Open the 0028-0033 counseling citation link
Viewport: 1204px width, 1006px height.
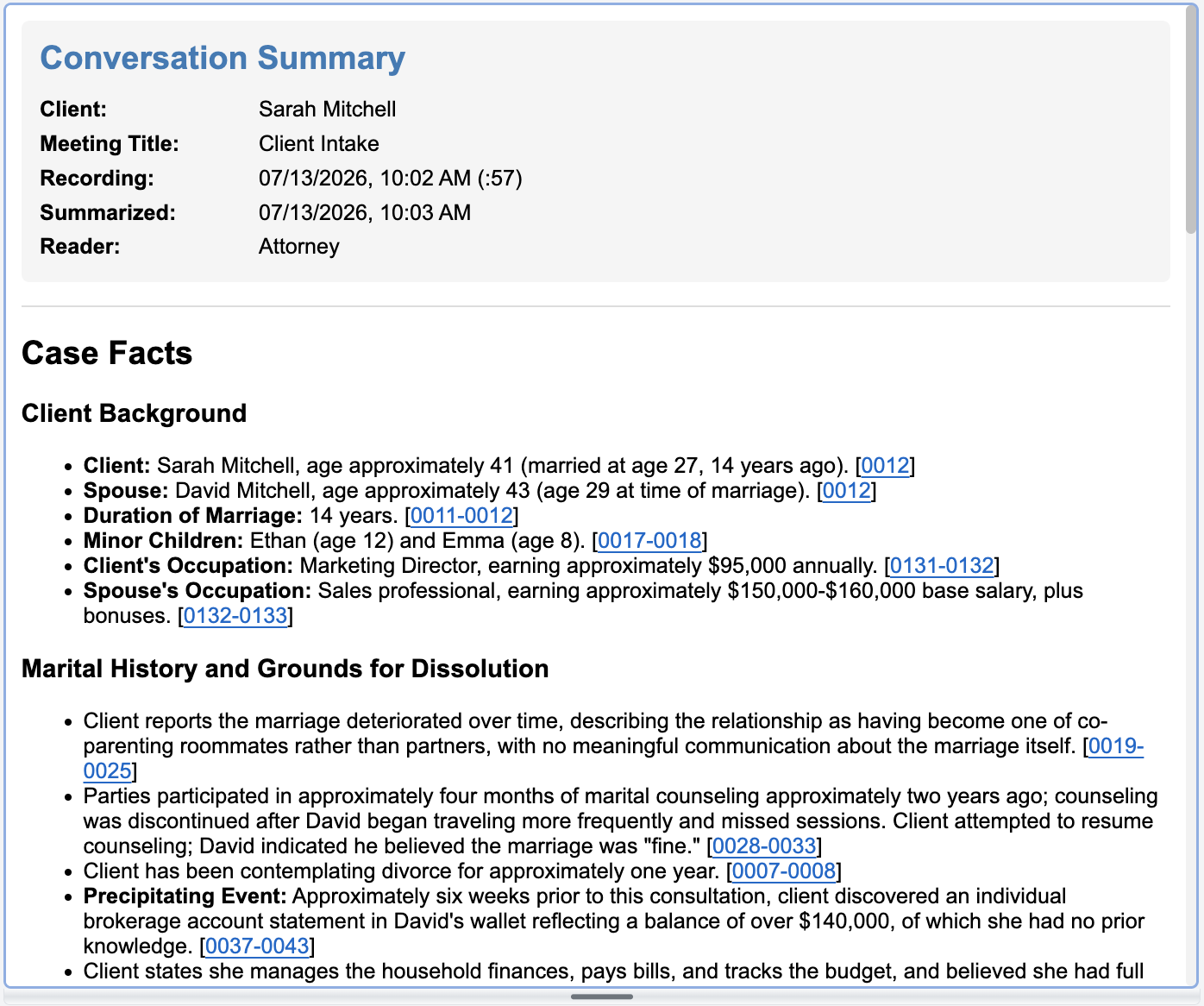(x=764, y=846)
